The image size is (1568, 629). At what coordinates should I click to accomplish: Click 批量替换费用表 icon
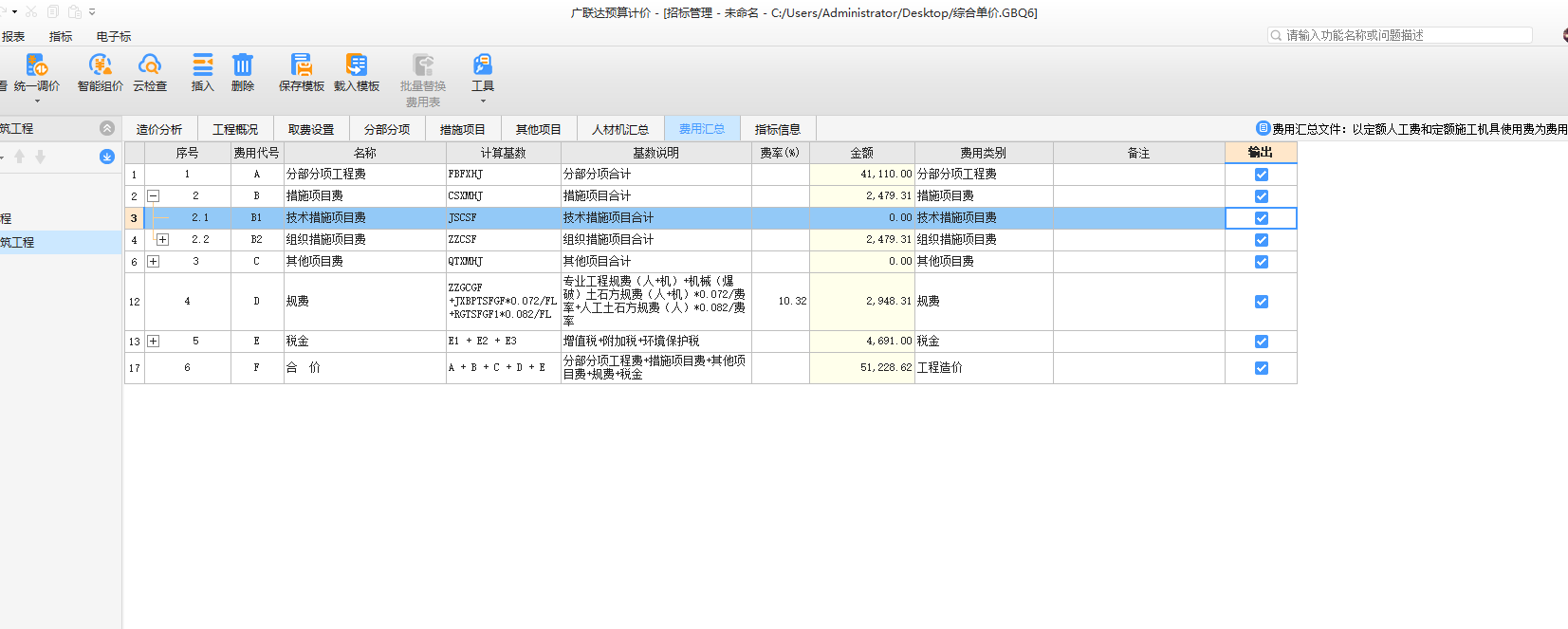point(423,65)
